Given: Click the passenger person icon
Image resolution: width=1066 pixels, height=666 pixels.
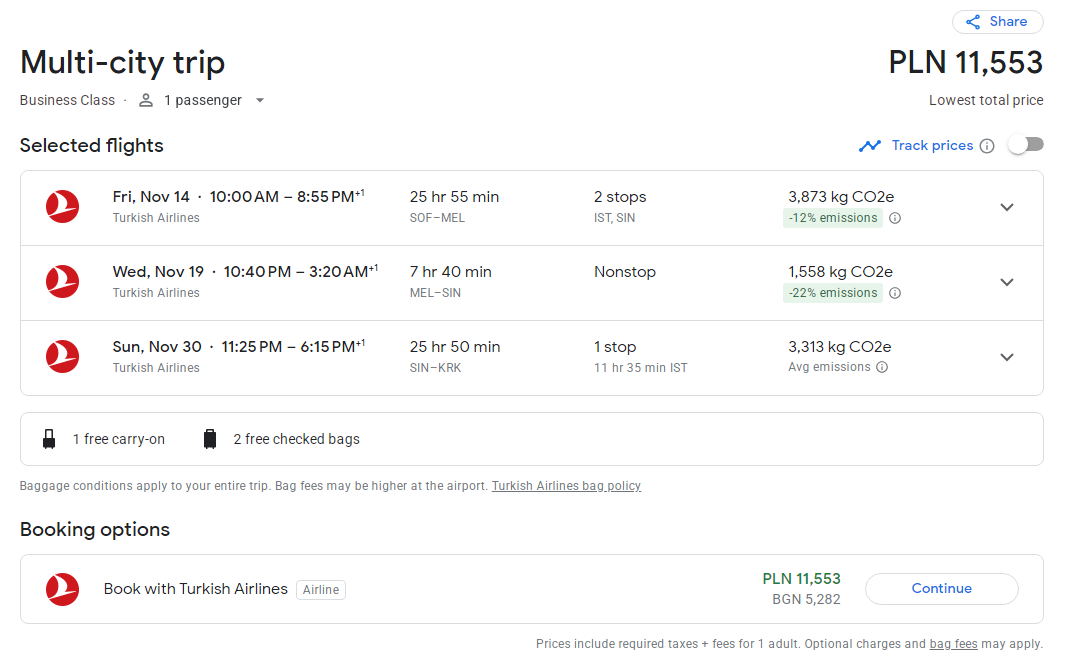Looking at the screenshot, I should click(x=145, y=101).
